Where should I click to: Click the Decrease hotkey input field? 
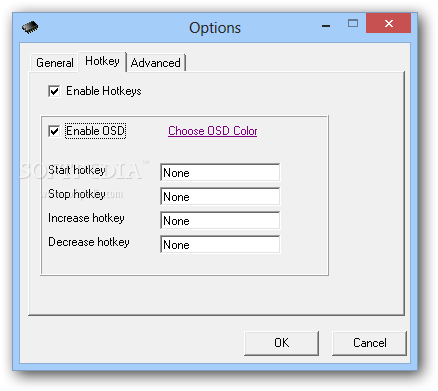point(220,244)
